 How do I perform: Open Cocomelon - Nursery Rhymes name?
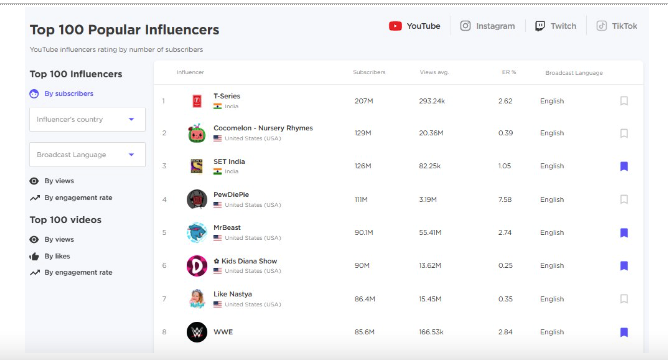(x=263, y=128)
